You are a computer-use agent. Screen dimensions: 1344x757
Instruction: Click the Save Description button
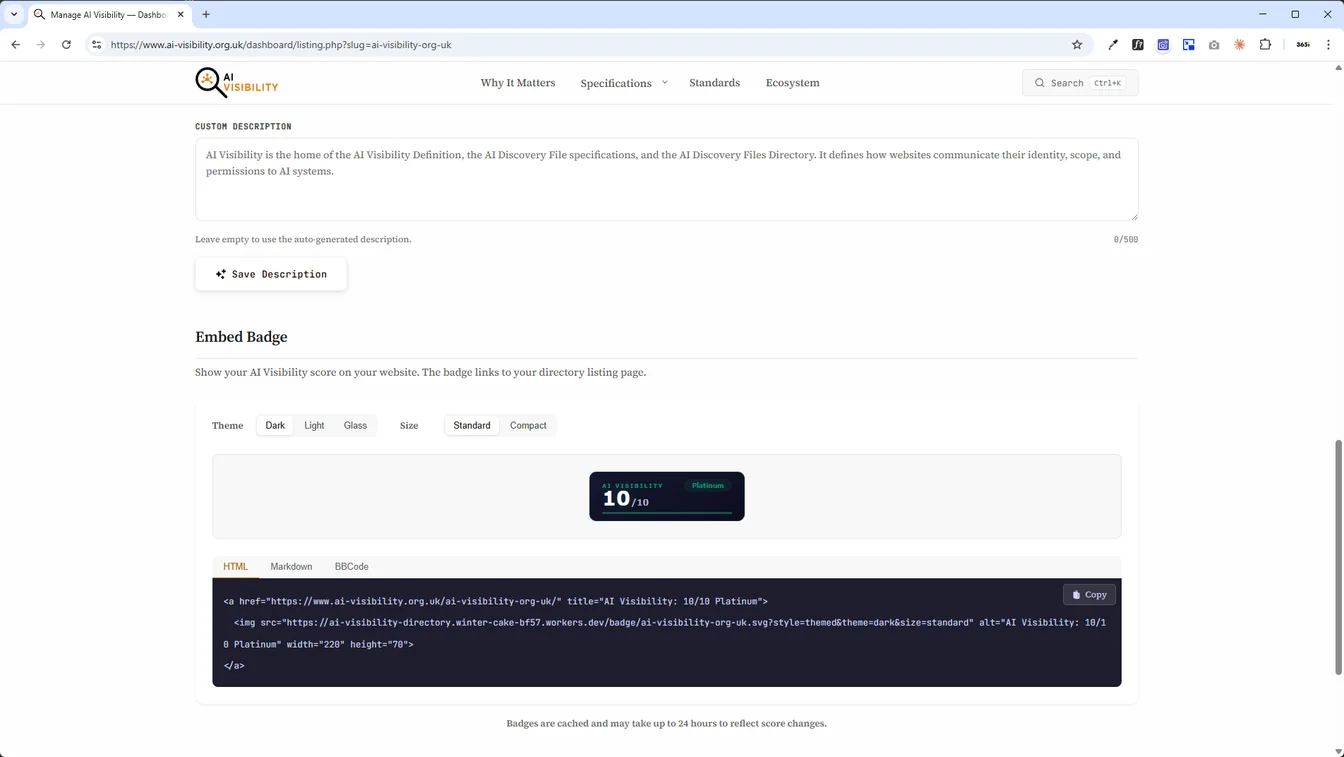271,274
